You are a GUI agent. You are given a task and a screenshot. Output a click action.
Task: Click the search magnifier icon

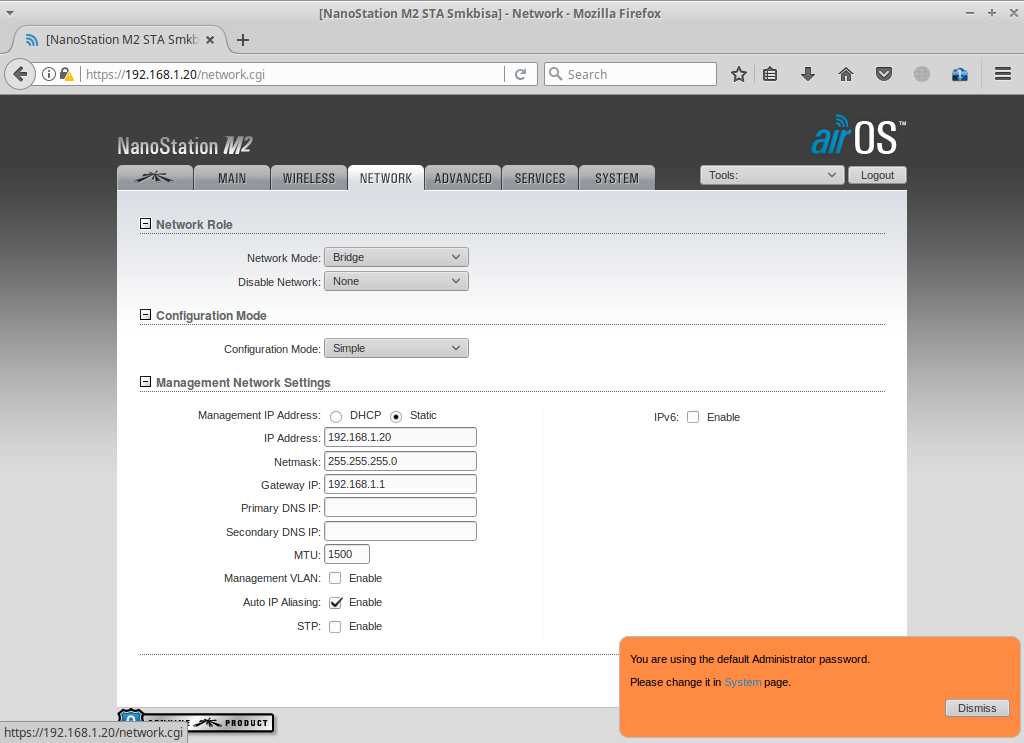click(x=556, y=74)
